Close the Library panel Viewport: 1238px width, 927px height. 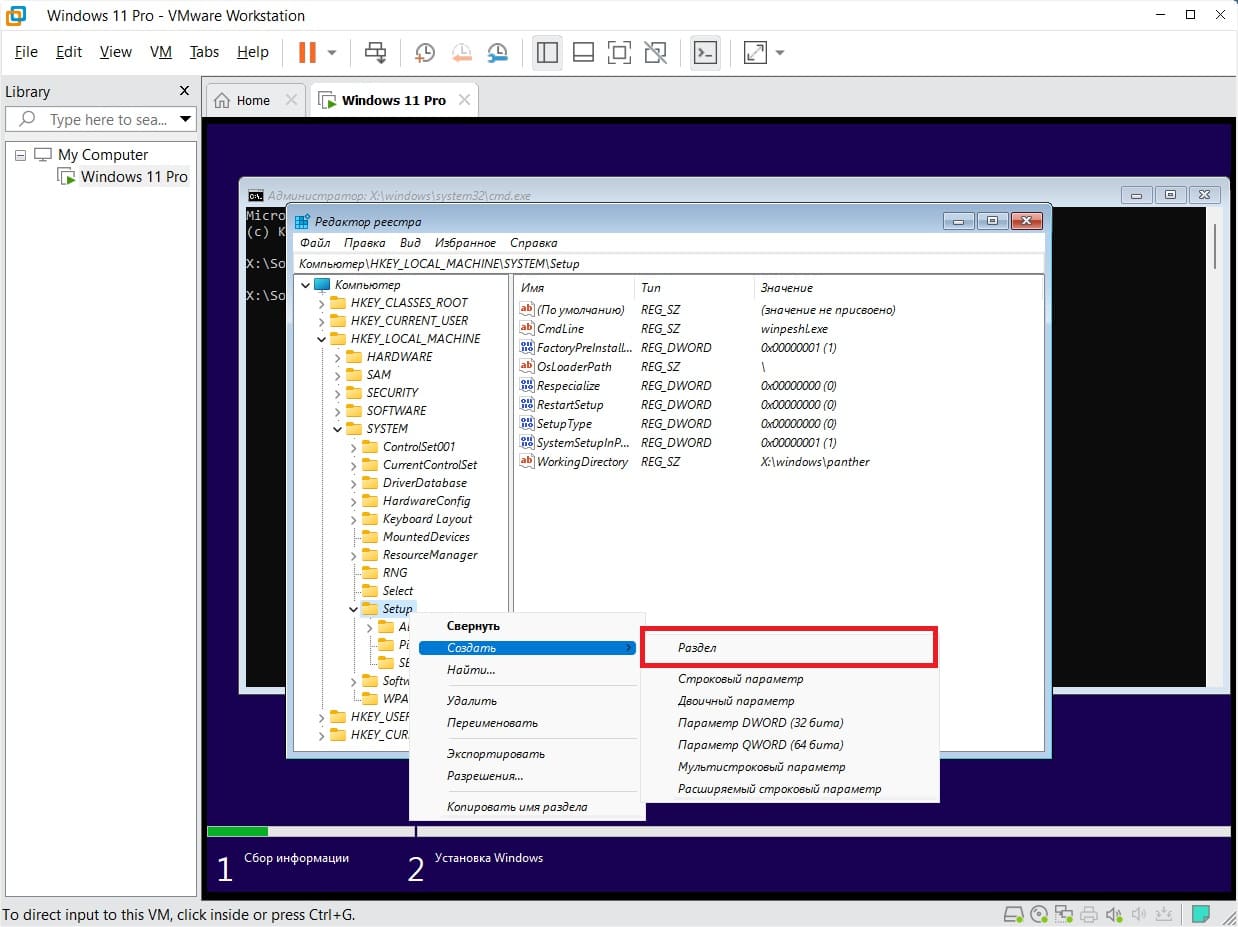click(x=184, y=91)
